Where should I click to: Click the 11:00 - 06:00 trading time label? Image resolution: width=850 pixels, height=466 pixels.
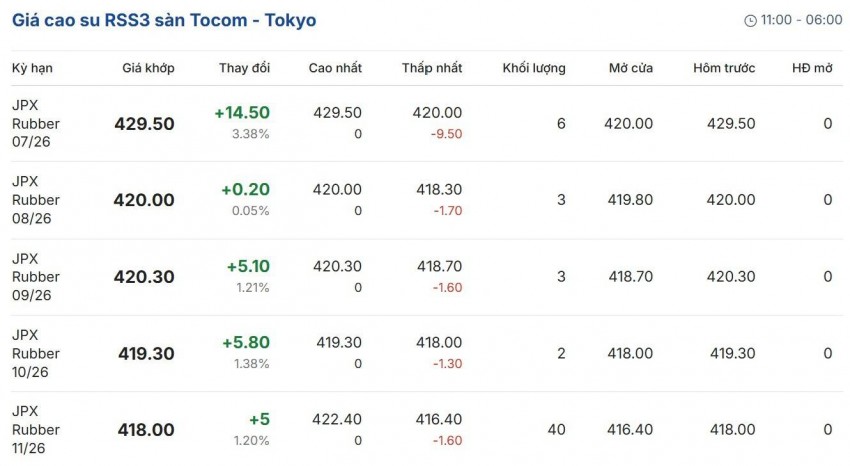(801, 20)
